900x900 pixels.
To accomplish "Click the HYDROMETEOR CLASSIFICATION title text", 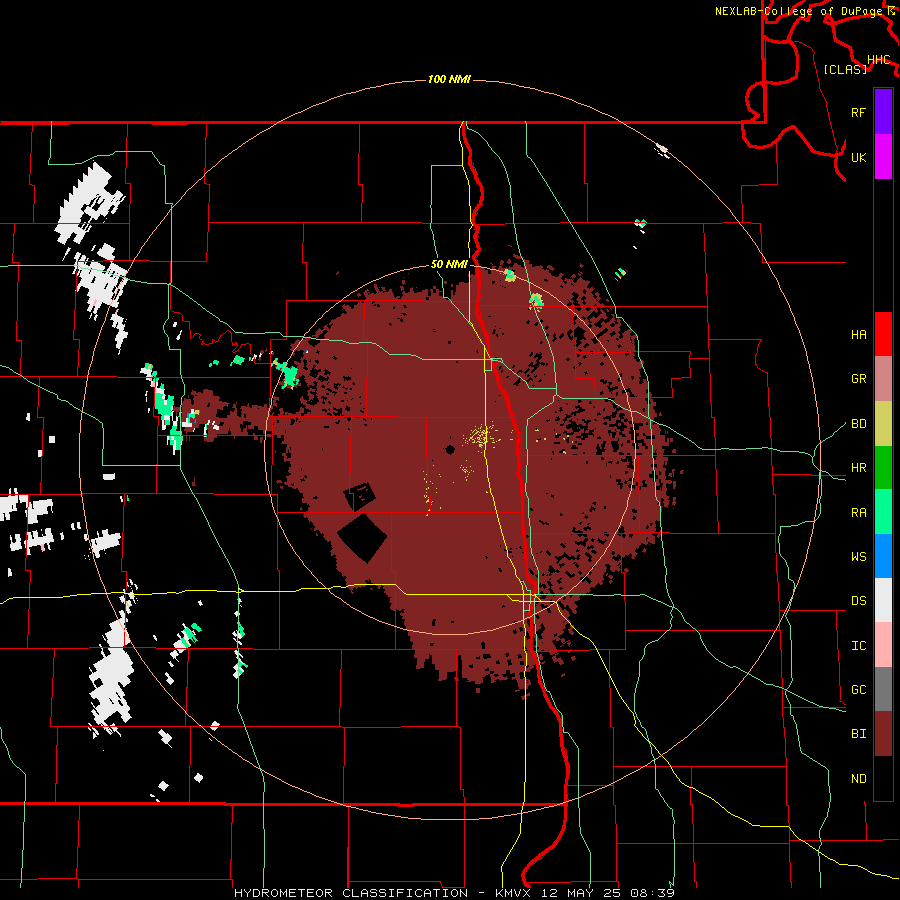I will tap(351, 893).
